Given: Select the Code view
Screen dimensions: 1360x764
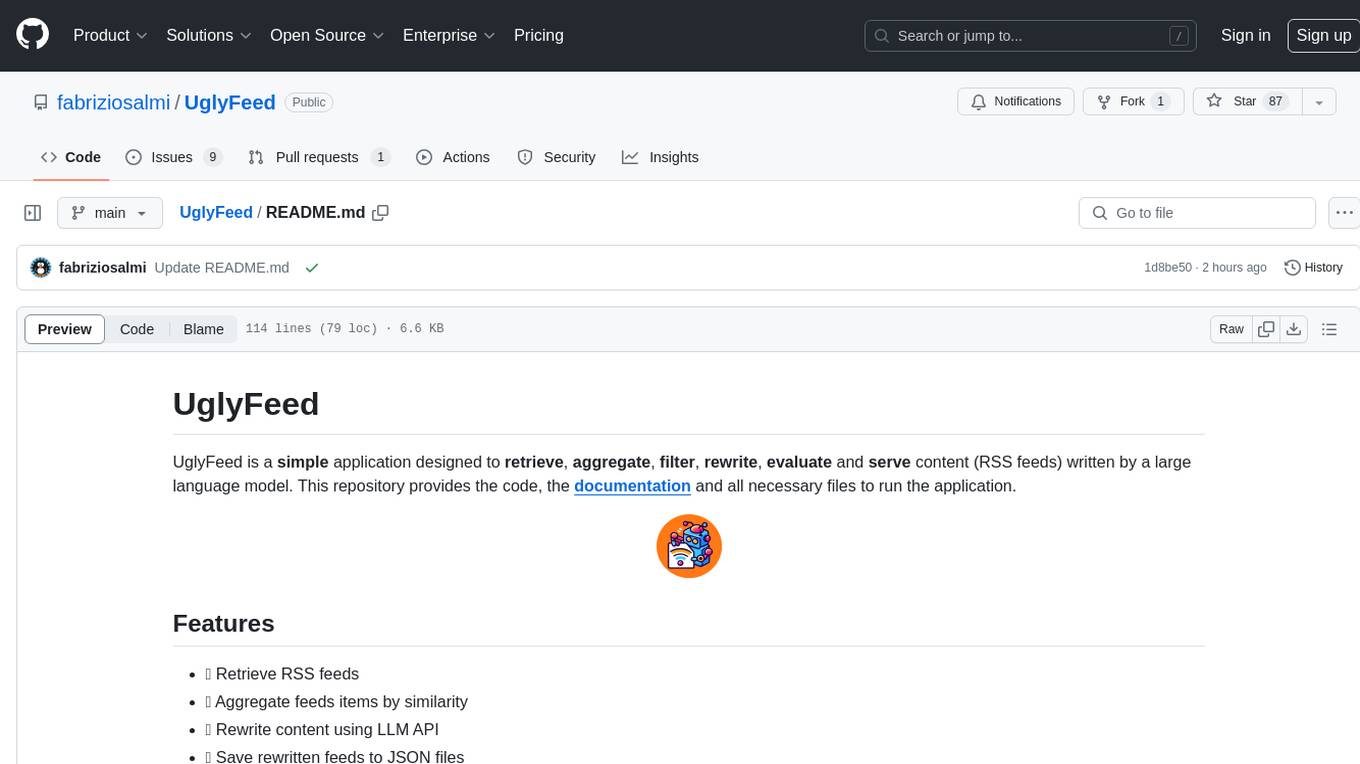Looking at the screenshot, I should [x=137, y=329].
